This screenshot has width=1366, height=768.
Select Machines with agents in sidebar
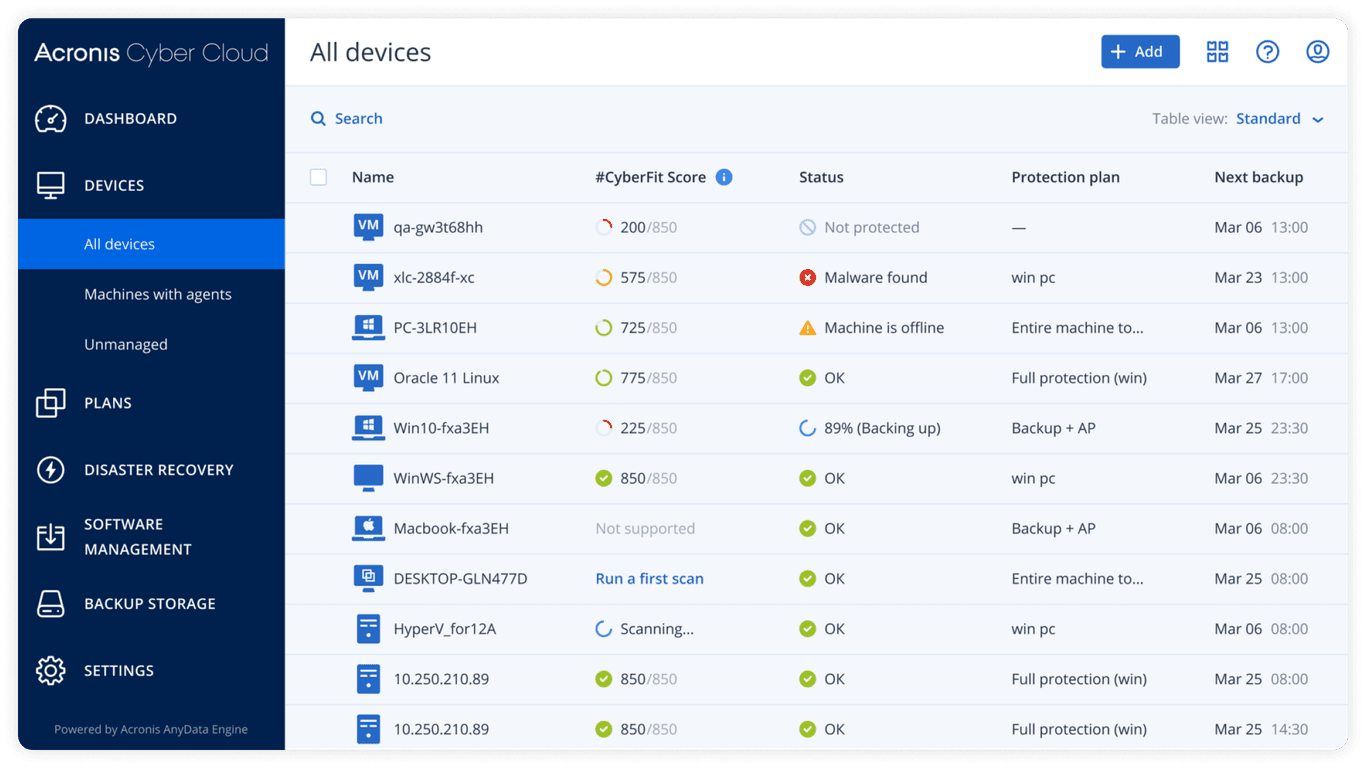(158, 294)
